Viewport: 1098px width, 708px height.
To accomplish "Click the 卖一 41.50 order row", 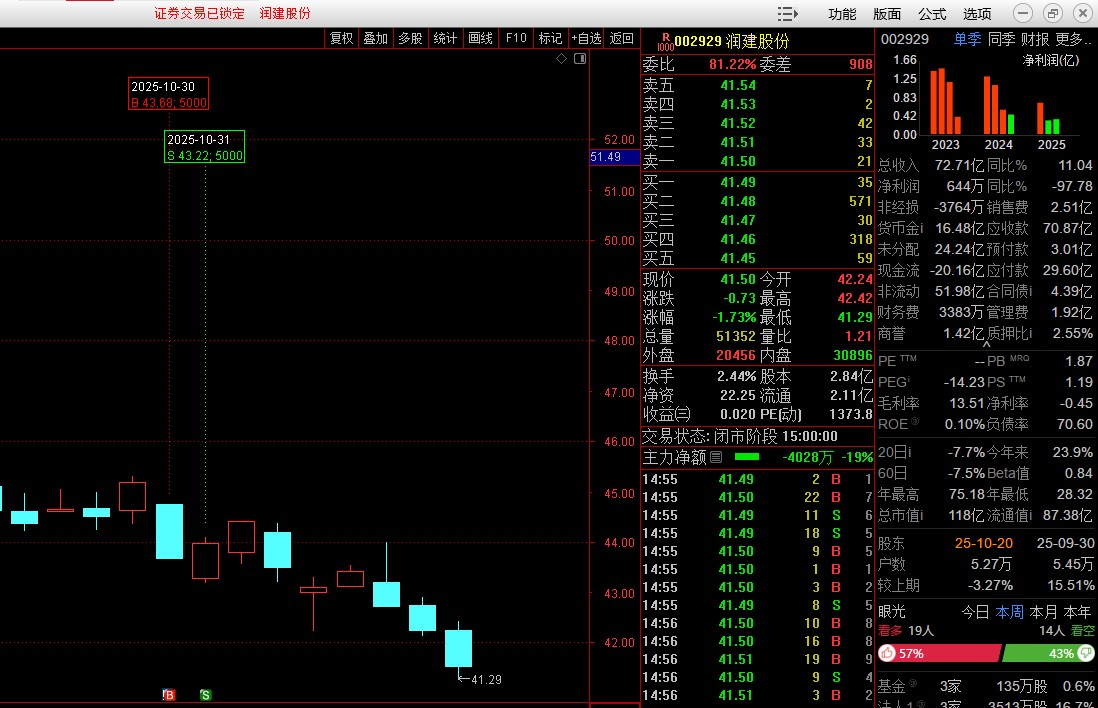I will 758,161.
